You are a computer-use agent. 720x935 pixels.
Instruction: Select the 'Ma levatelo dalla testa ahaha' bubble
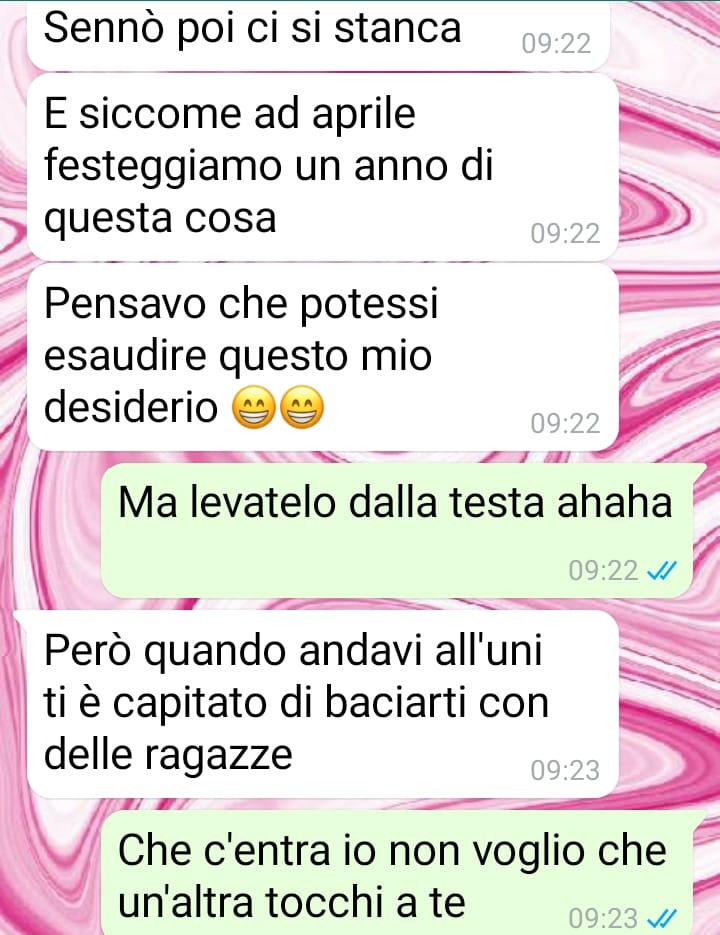pos(398,531)
